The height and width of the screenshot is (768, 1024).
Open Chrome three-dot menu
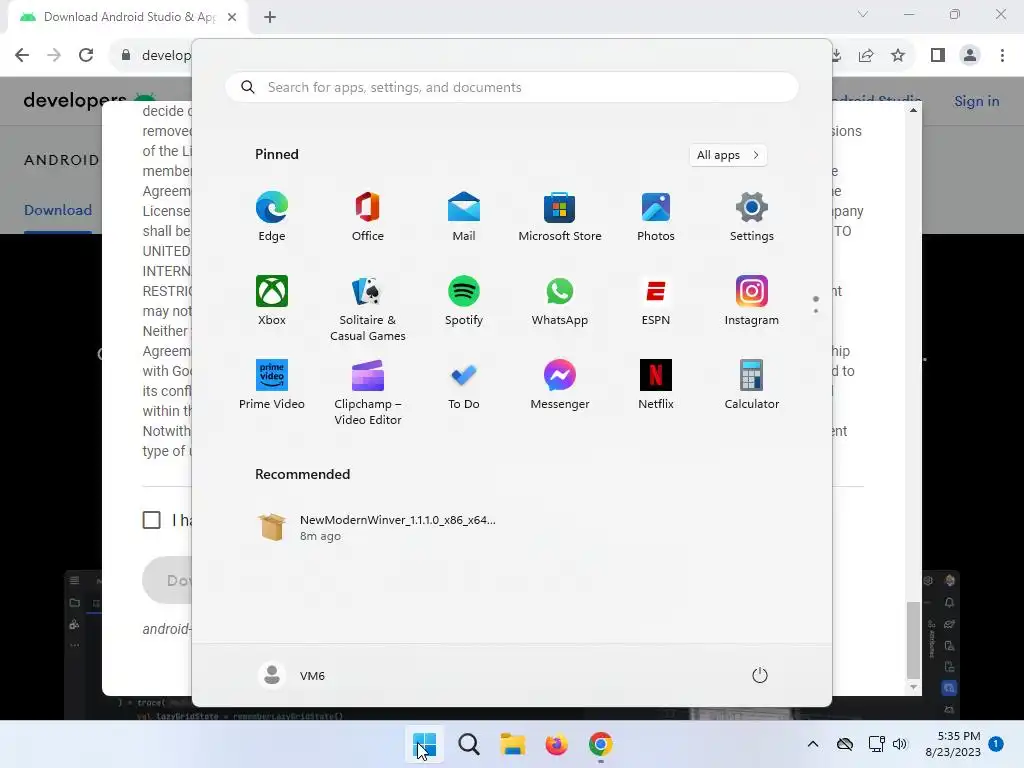[1002, 55]
